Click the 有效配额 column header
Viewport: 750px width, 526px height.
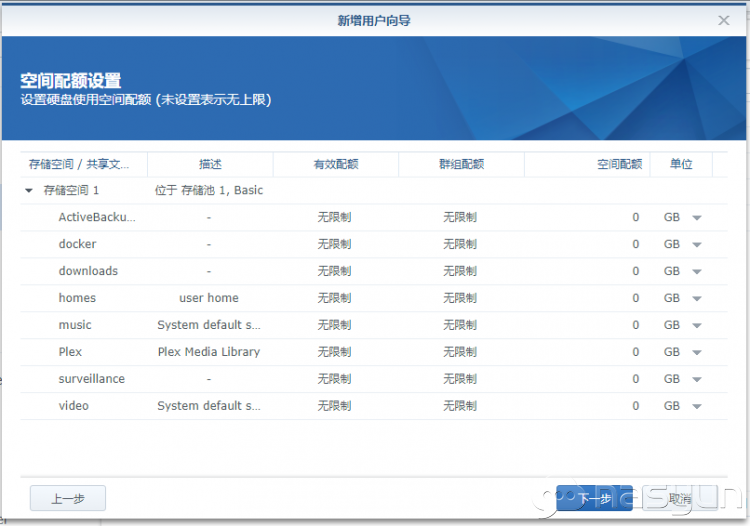pyautogui.click(x=336, y=164)
